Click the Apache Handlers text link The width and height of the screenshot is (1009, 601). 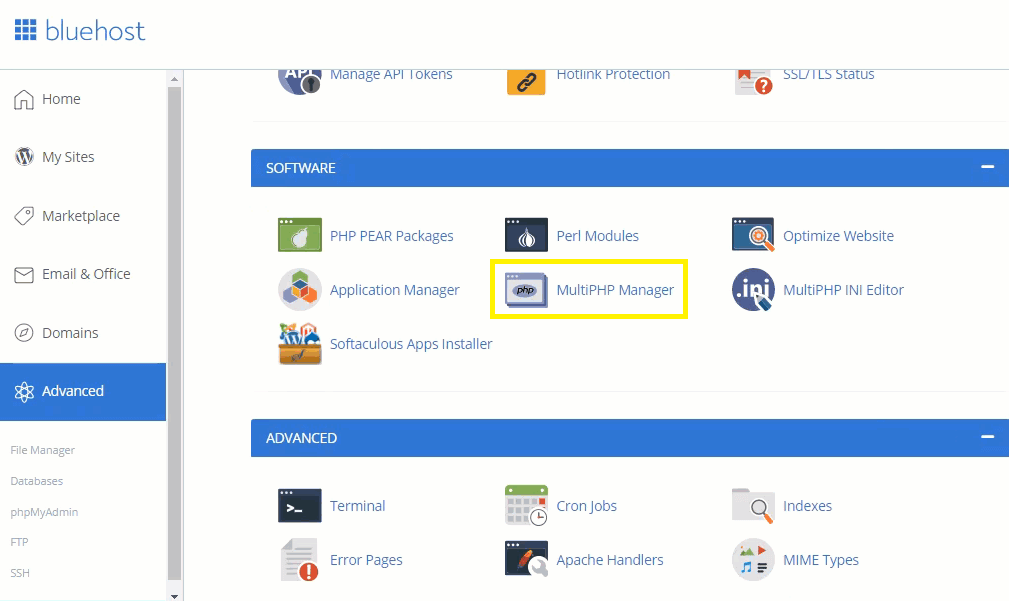(610, 560)
